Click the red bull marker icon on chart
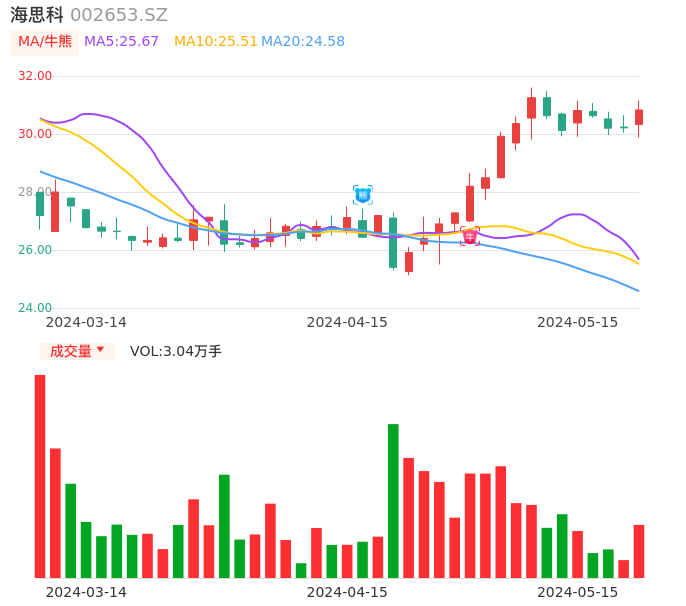This screenshot has width=686, height=606. coord(469,237)
